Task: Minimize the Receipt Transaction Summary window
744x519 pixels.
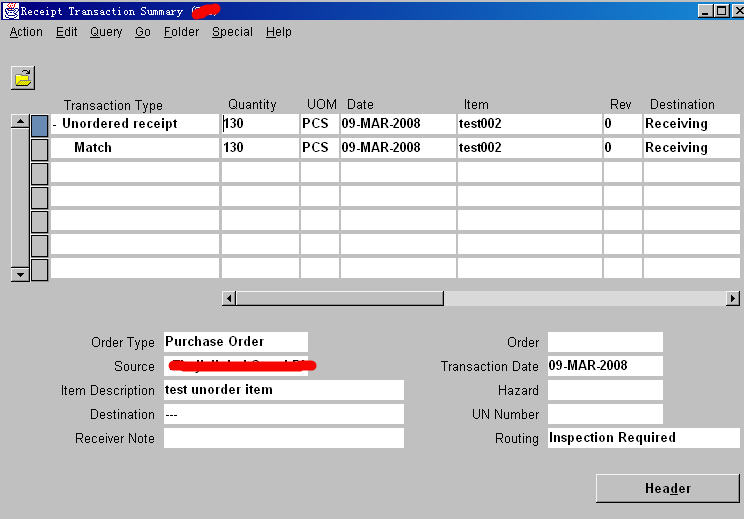Action: click(705, 10)
